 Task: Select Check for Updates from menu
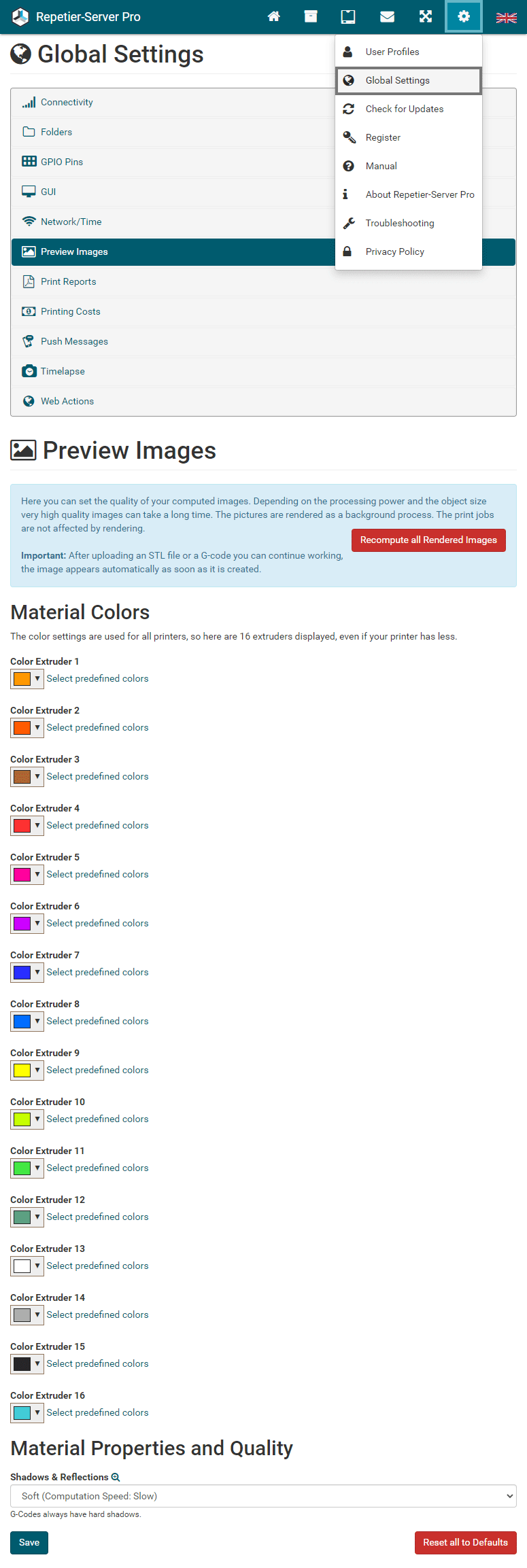coord(404,109)
